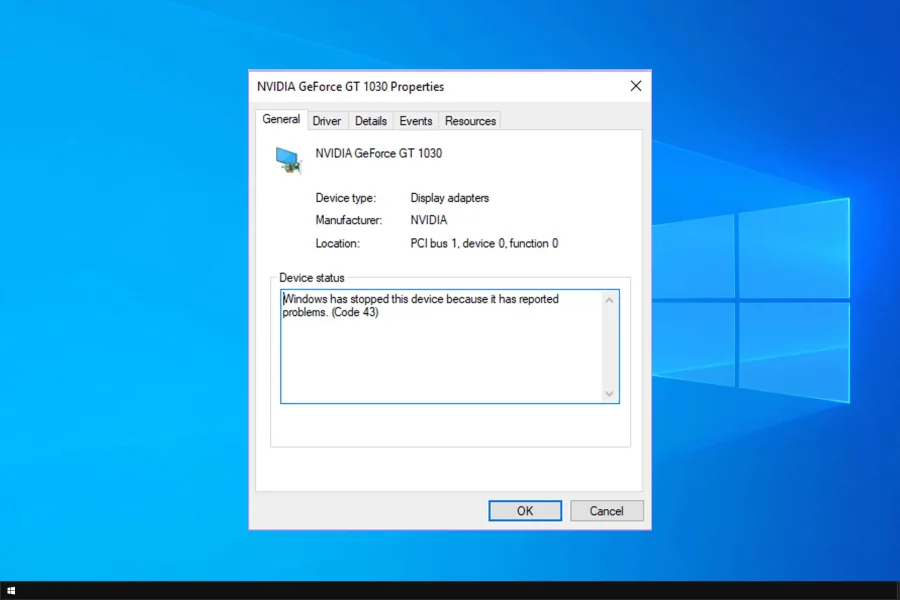Go to the Resources tab
This screenshot has width=900, height=600.
470,121
